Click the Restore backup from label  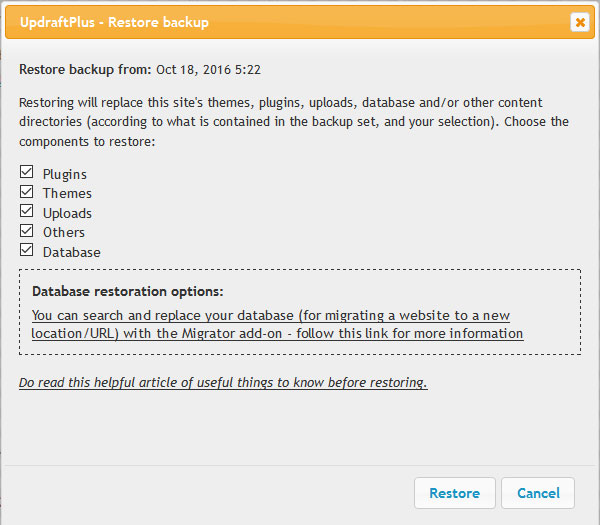coord(85,70)
